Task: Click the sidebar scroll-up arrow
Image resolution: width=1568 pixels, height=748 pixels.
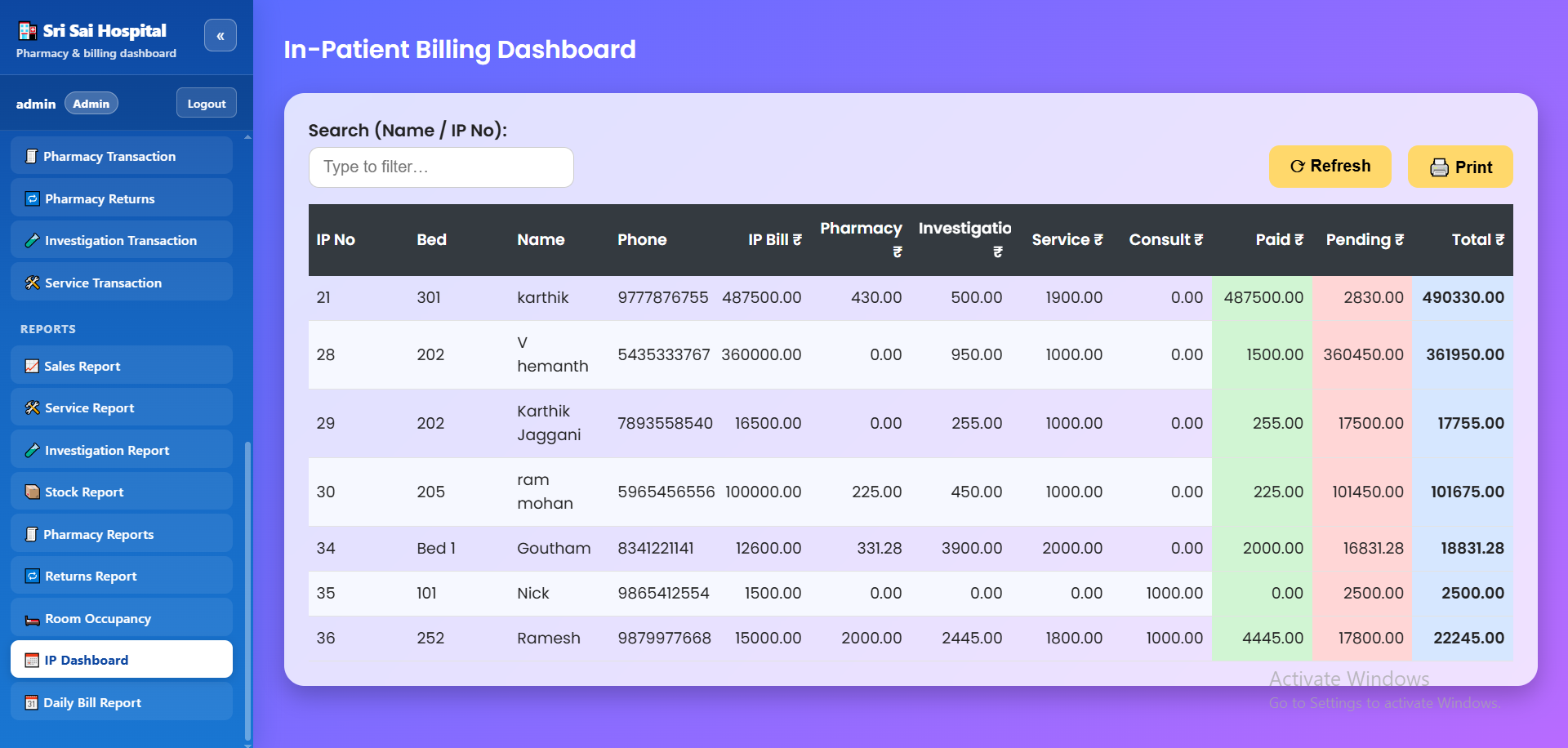Action: coord(248,136)
